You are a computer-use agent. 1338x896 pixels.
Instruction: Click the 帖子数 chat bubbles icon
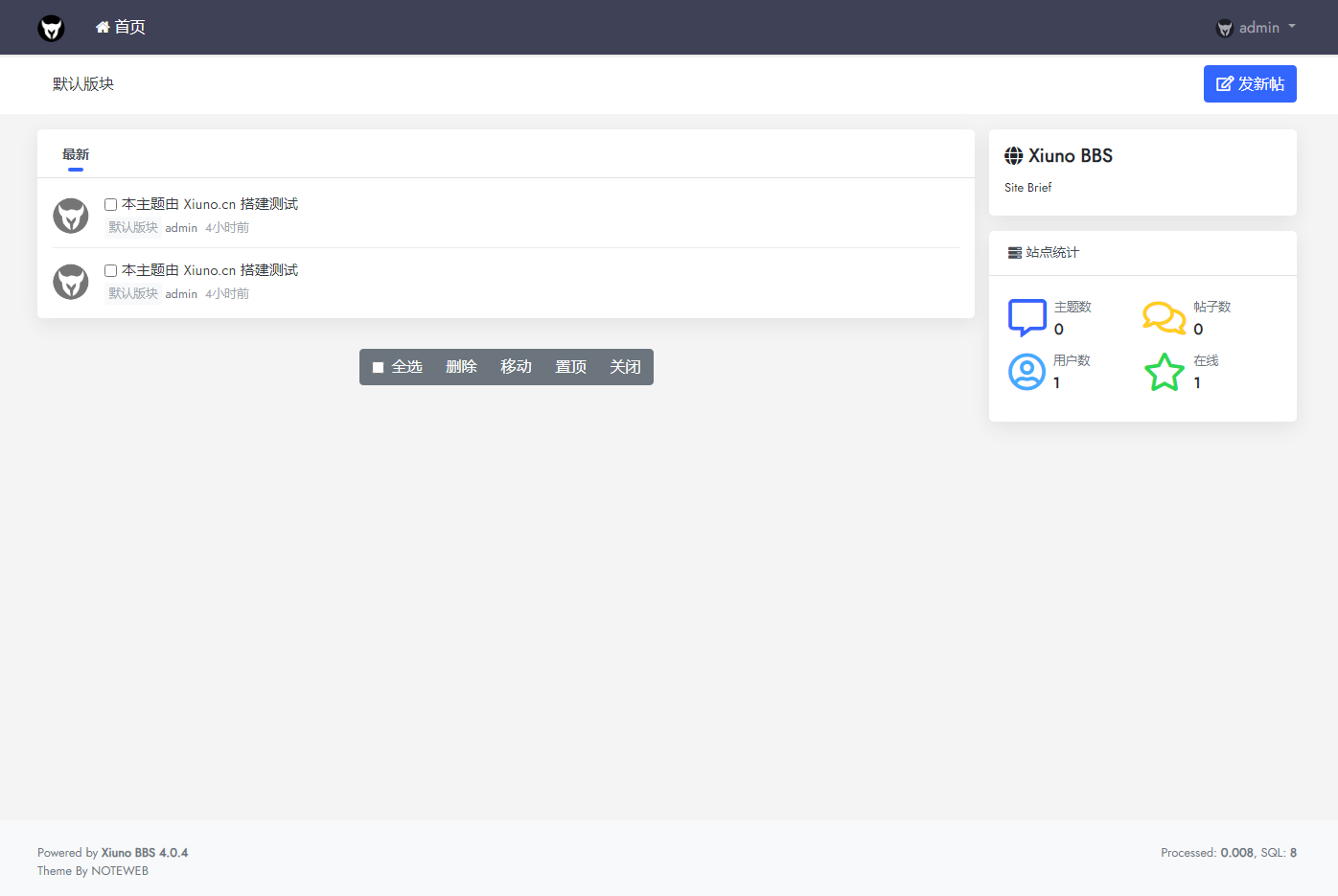pyautogui.click(x=1165, y=317)
